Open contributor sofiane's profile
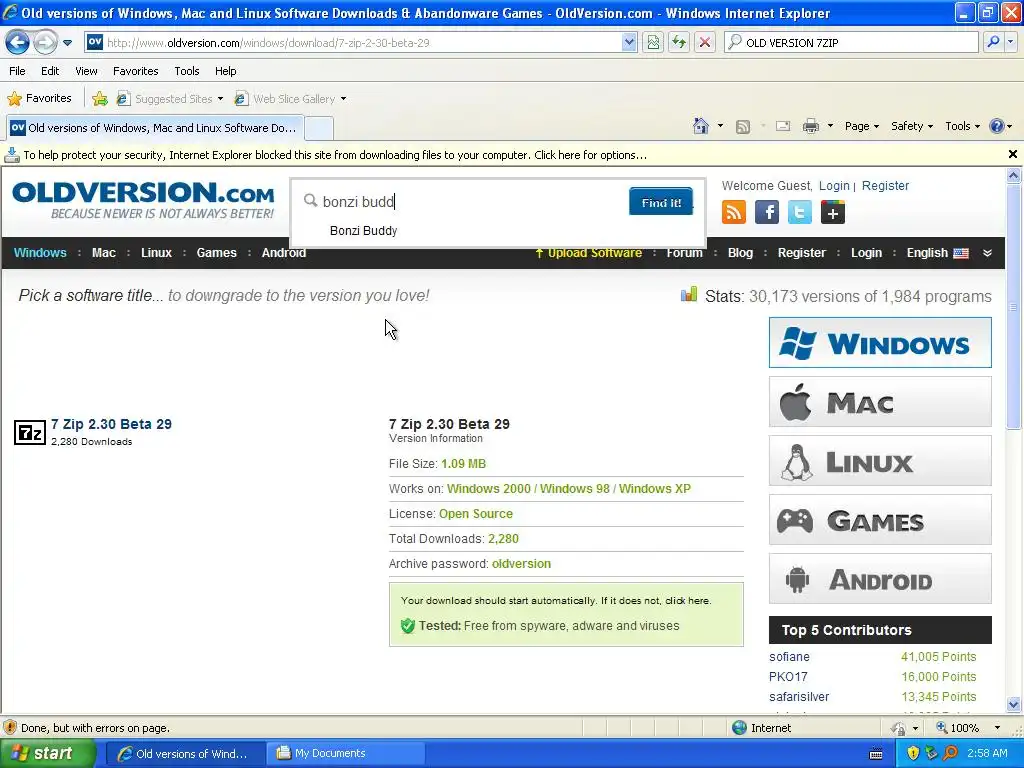1024x768 pixels. point(789,657)
